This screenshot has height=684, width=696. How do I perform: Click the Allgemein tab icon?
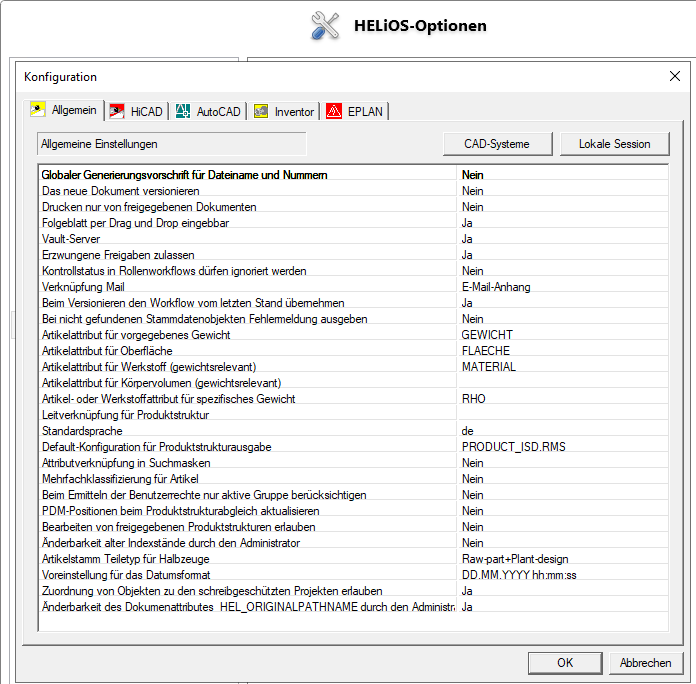click(x=38, y=109)
